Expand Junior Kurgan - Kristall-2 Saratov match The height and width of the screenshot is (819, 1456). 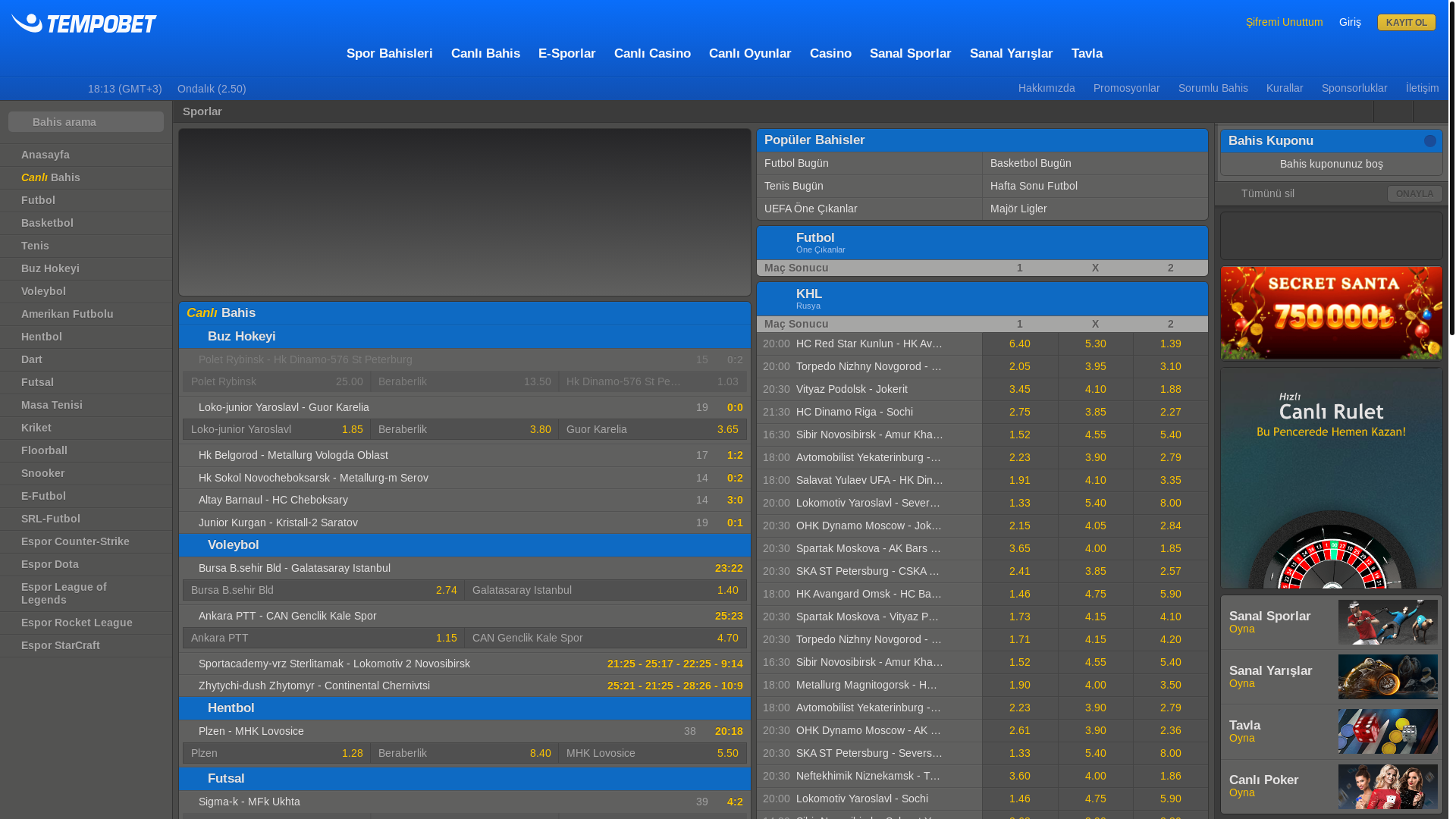pos(465,522)
